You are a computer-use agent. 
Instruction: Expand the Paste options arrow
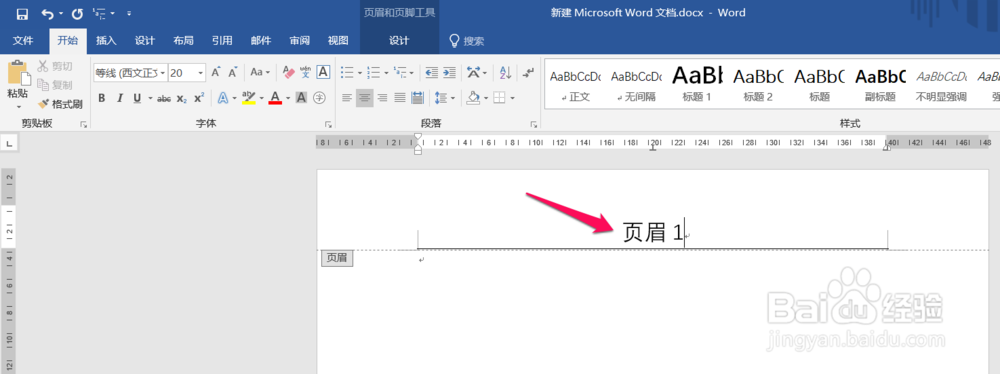tap(18, 106)
